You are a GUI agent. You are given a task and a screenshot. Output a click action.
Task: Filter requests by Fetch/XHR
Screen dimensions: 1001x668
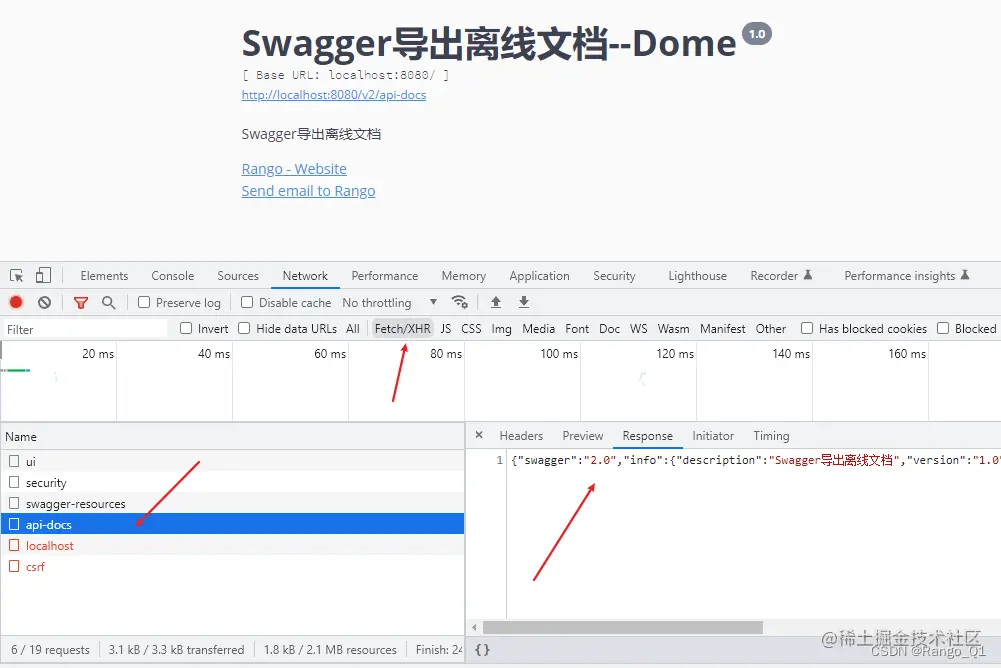[x=402, y=328]
